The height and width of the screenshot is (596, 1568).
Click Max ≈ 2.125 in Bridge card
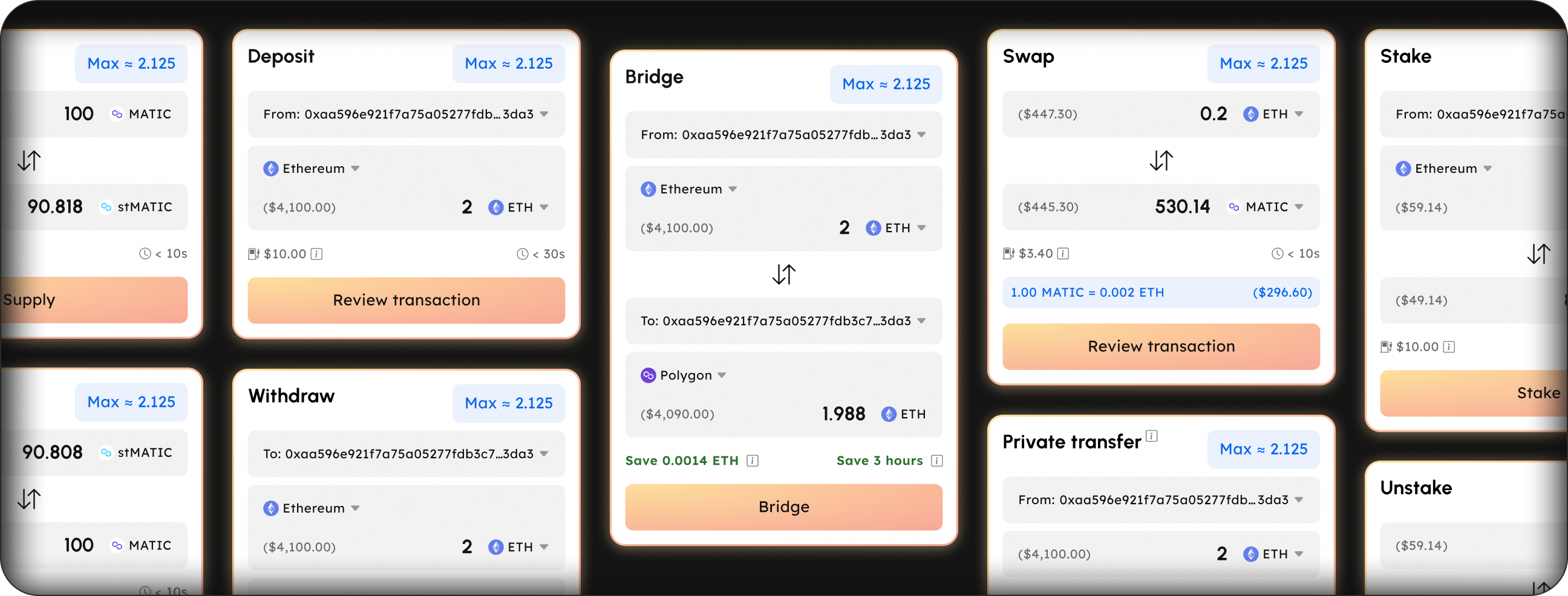click(x=886, y=85)
